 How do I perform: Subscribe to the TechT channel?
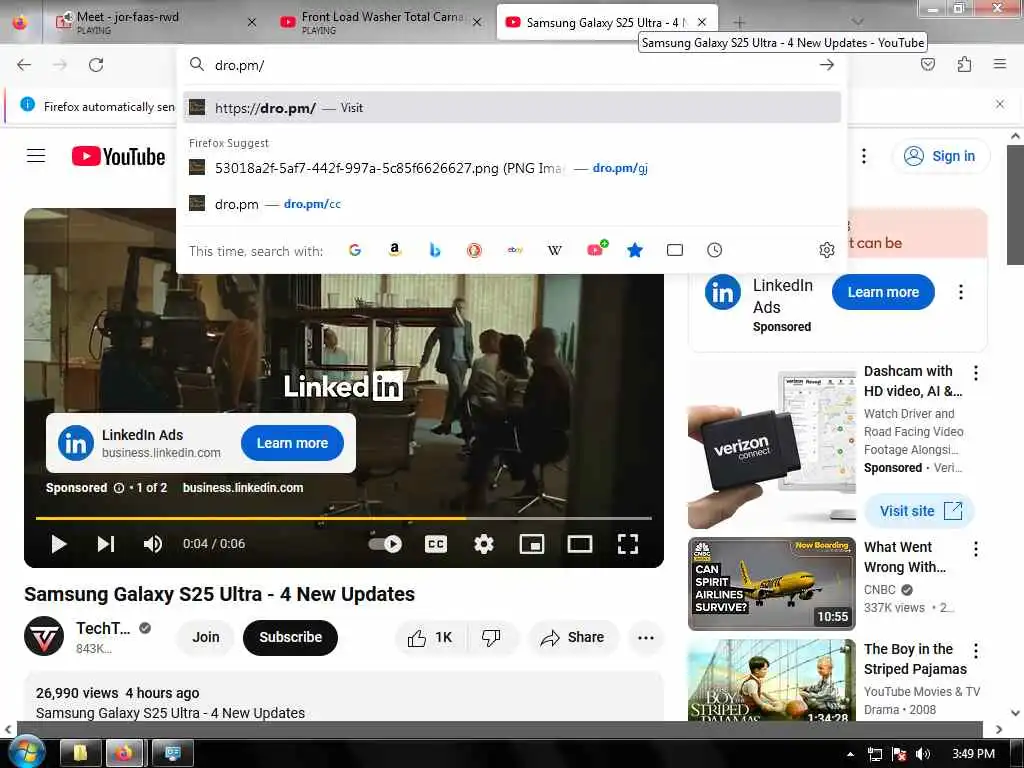coord(291,637)
